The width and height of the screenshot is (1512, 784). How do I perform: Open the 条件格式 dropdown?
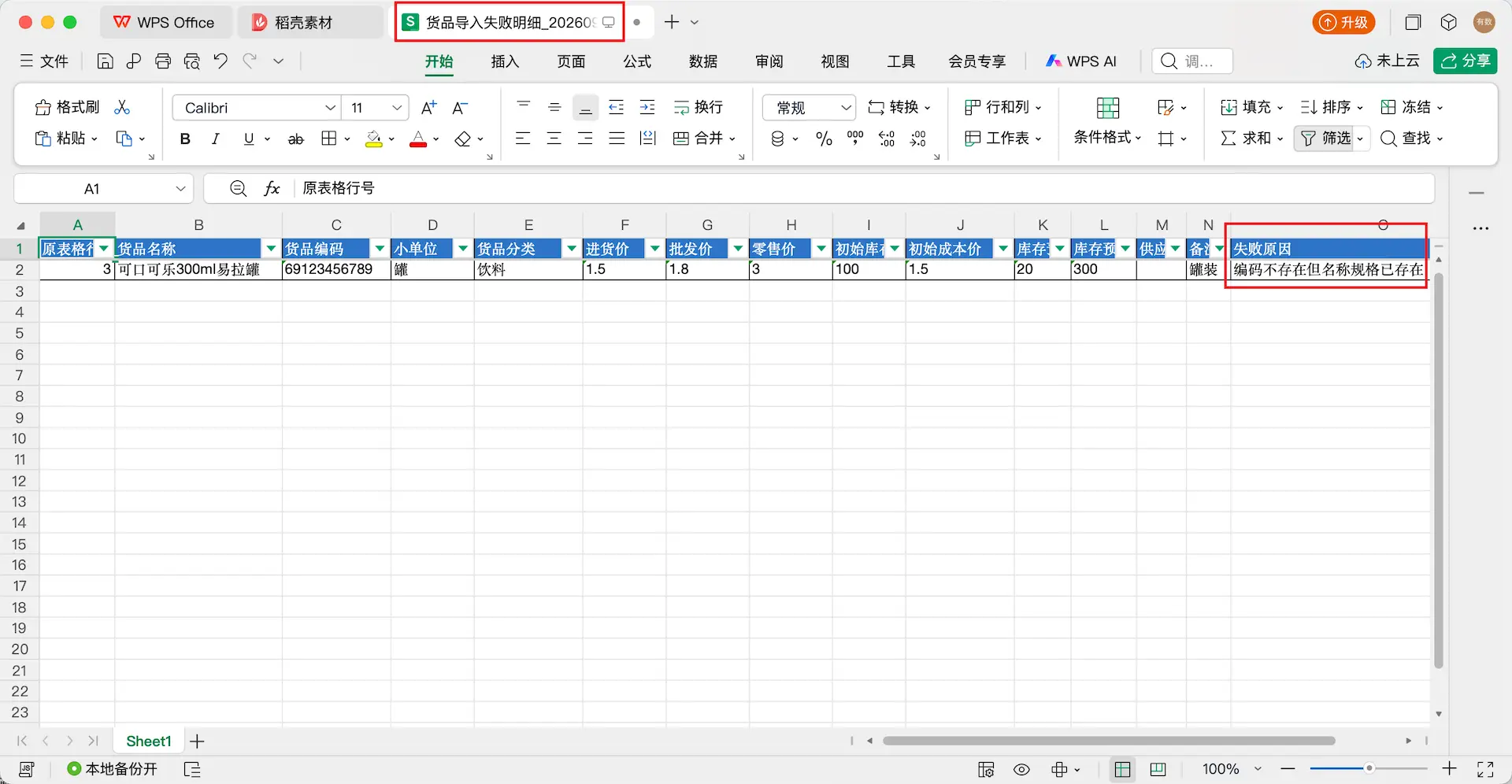click(x=1107, y=138)
